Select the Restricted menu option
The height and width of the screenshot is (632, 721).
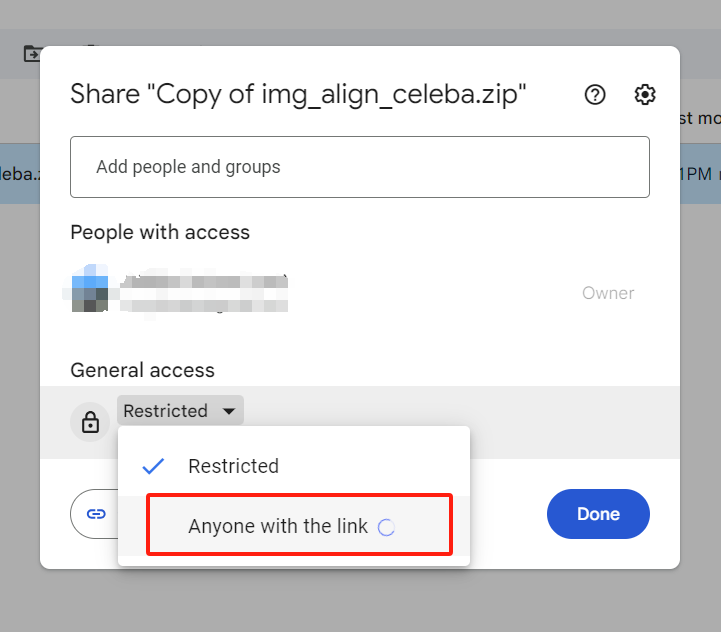pos(233,466)
